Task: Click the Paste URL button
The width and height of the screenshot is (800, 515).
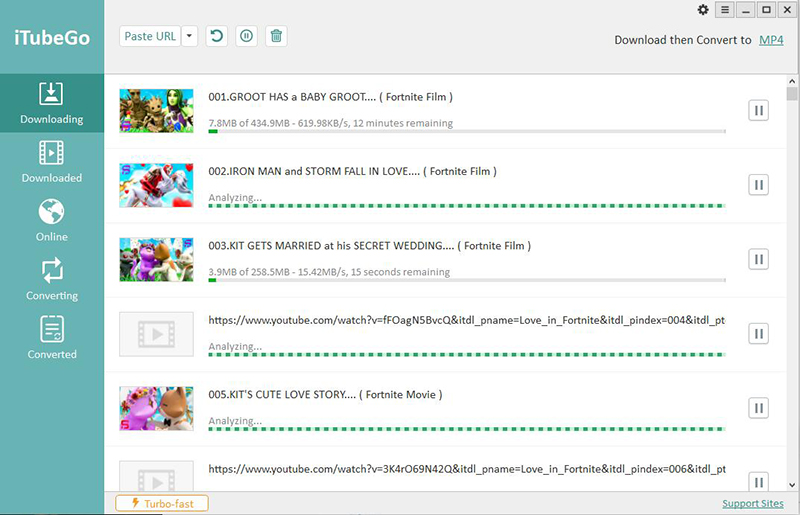Action: pyautogui.click(x=150, y=36)
